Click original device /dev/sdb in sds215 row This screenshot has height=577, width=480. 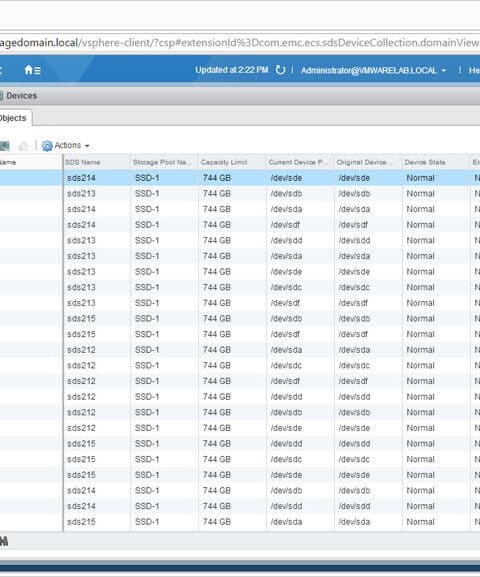(354, 319)
